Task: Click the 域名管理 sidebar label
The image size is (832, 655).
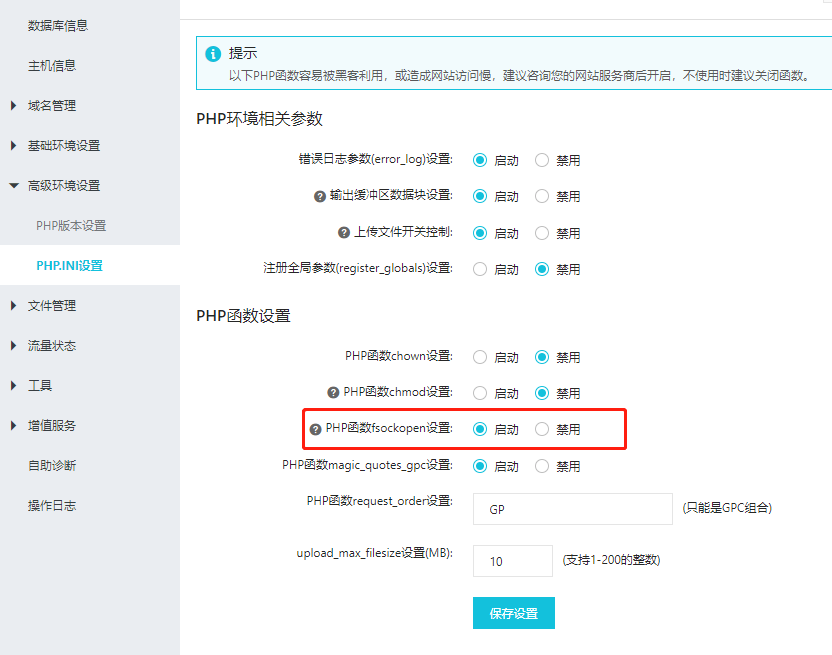Action: pos(52,106)
